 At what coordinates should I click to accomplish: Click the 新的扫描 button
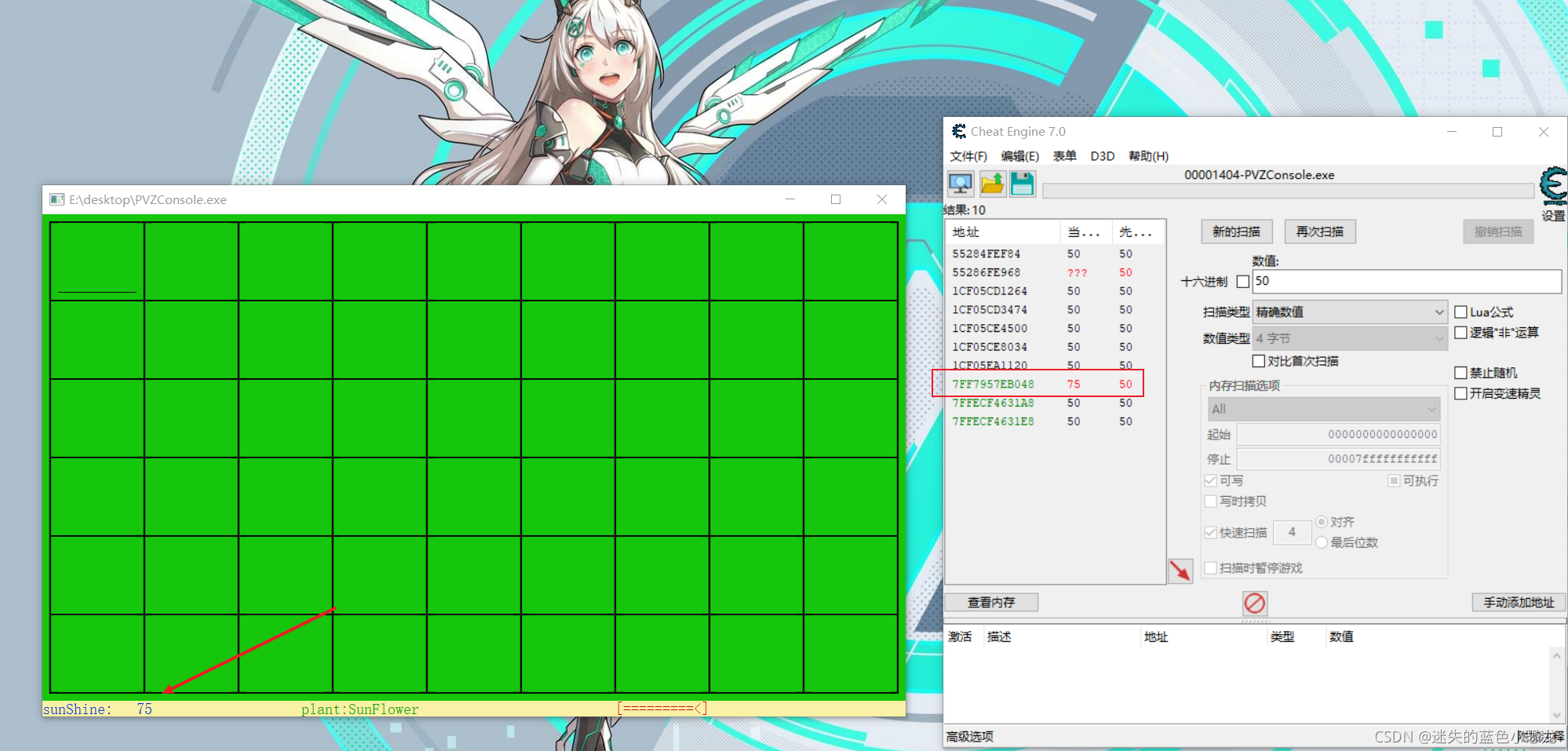1236,231
